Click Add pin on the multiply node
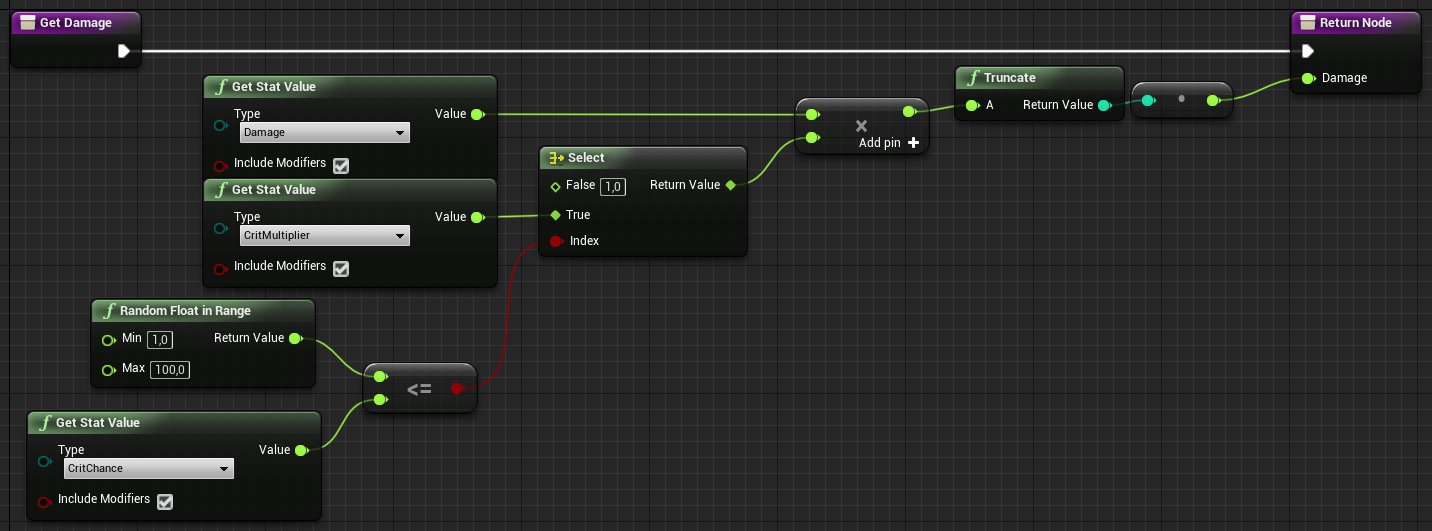 pyautogui.click(x=888, y=143)
